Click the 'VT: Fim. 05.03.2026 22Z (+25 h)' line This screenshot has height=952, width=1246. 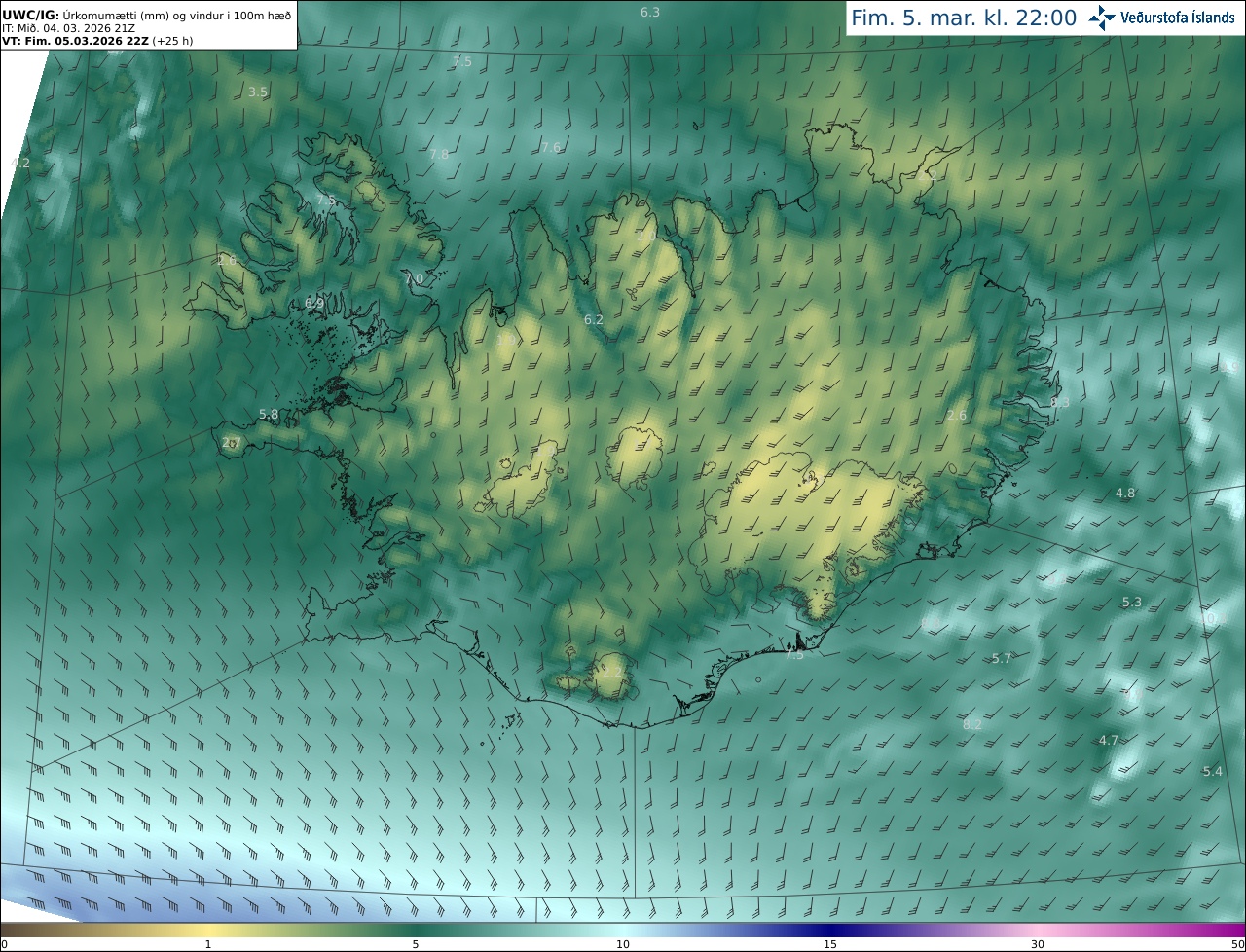(x=99, y=41)
